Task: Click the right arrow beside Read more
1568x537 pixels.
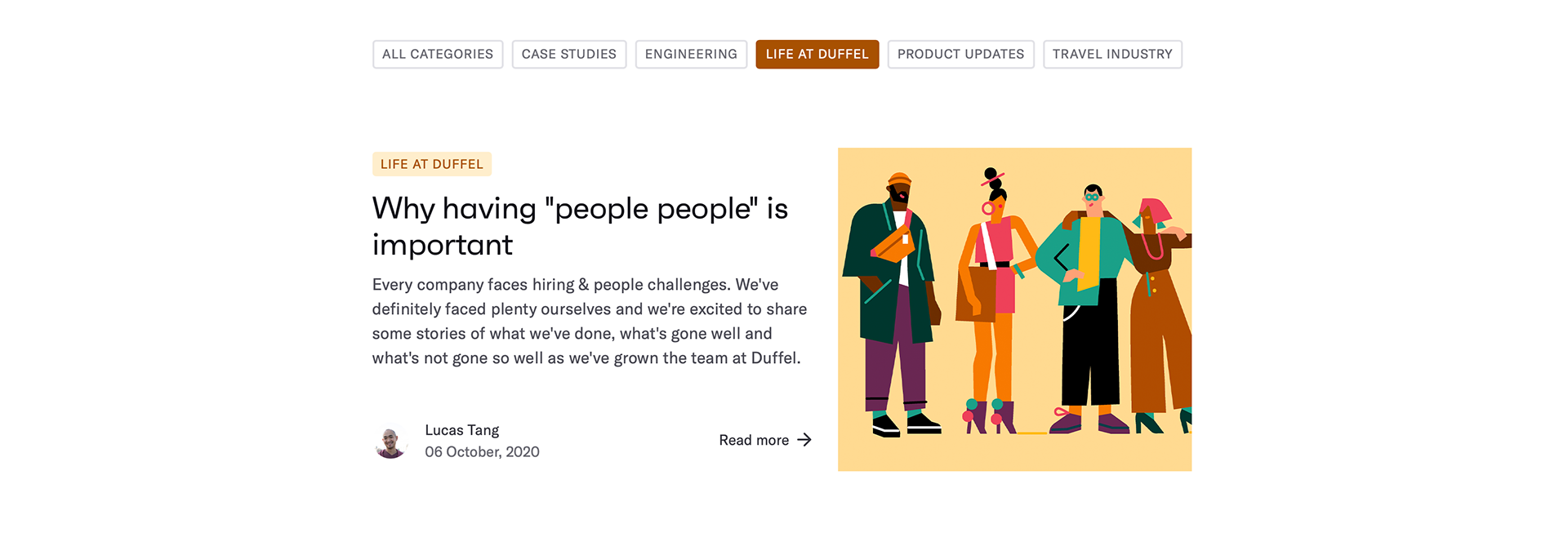Action: click(805, 440)
